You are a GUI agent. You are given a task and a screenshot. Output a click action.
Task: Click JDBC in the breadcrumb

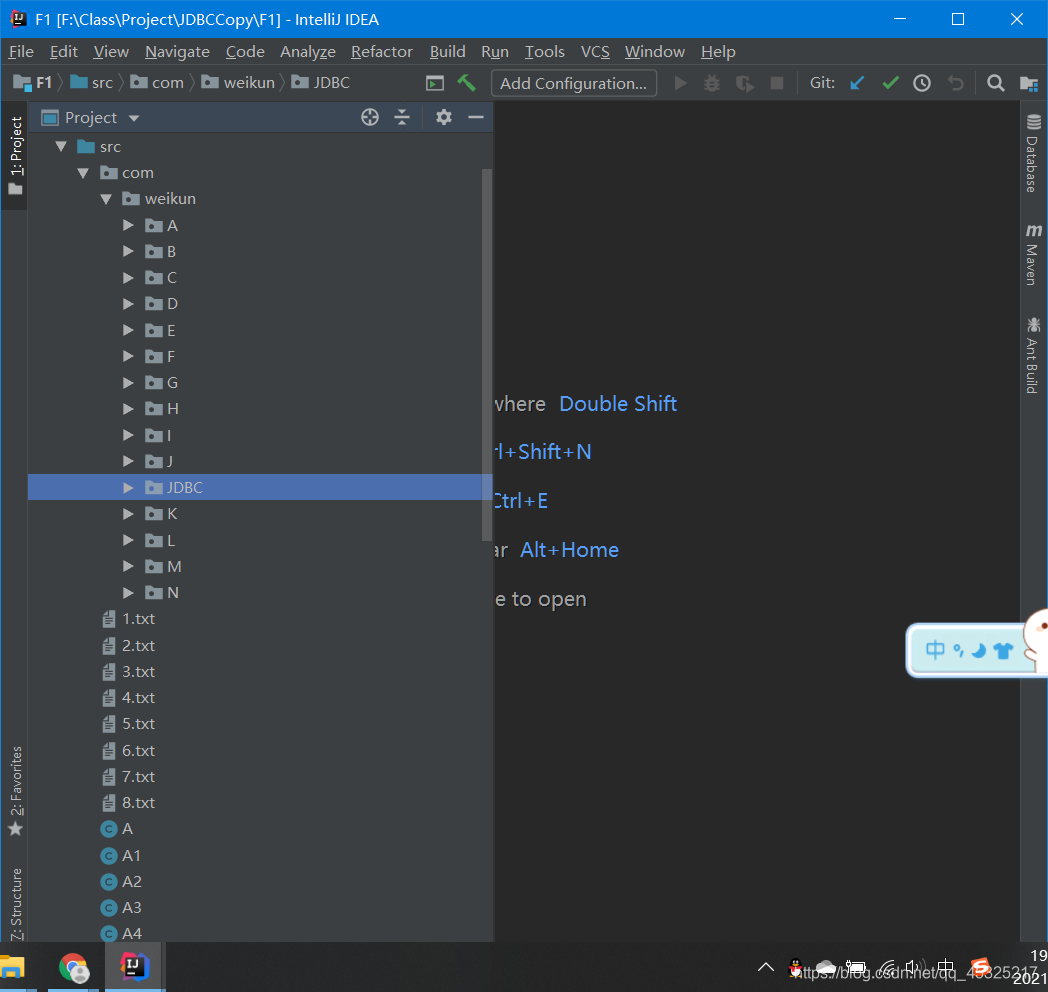(x=321, y=83)
